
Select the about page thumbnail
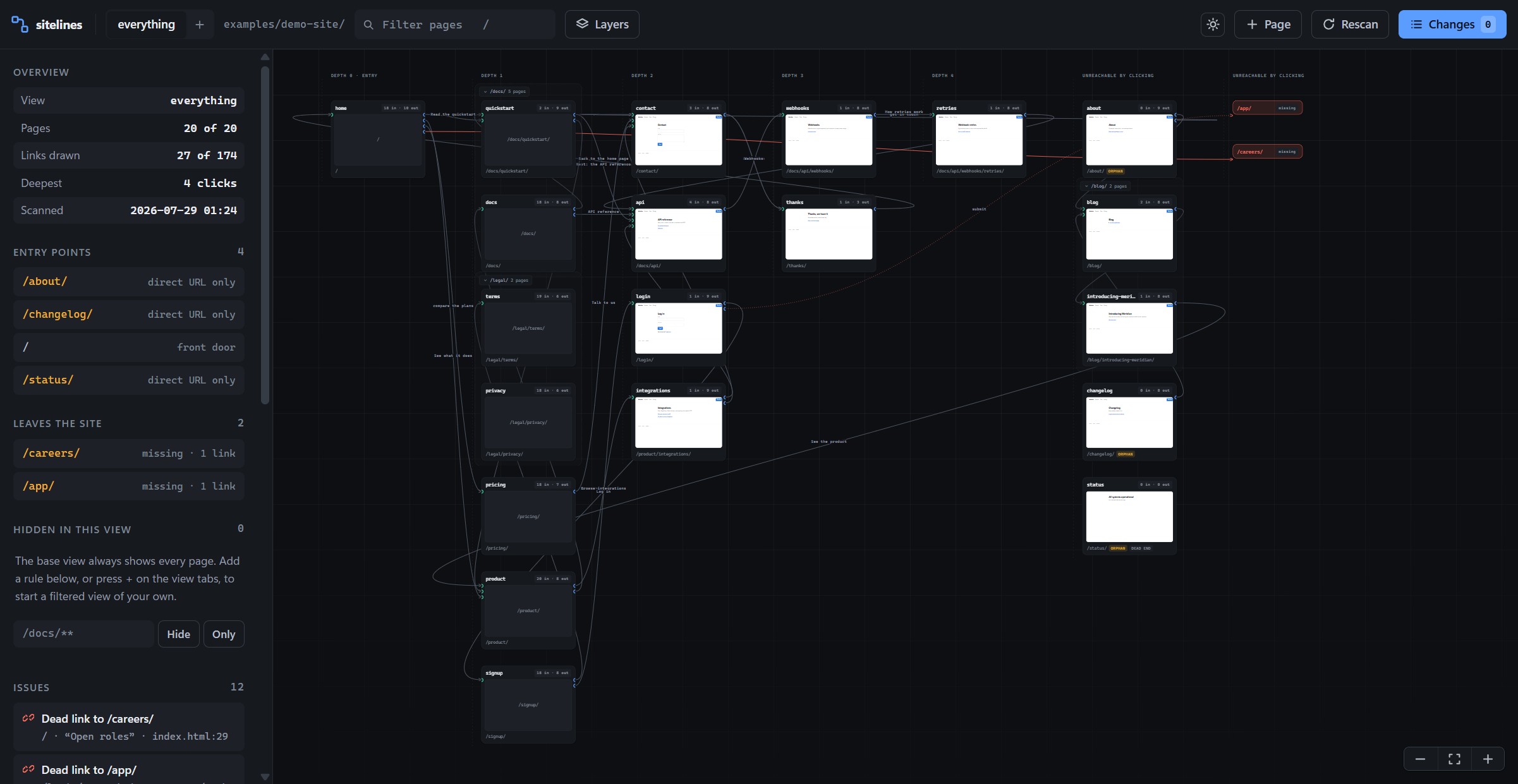pos(1129,140)
